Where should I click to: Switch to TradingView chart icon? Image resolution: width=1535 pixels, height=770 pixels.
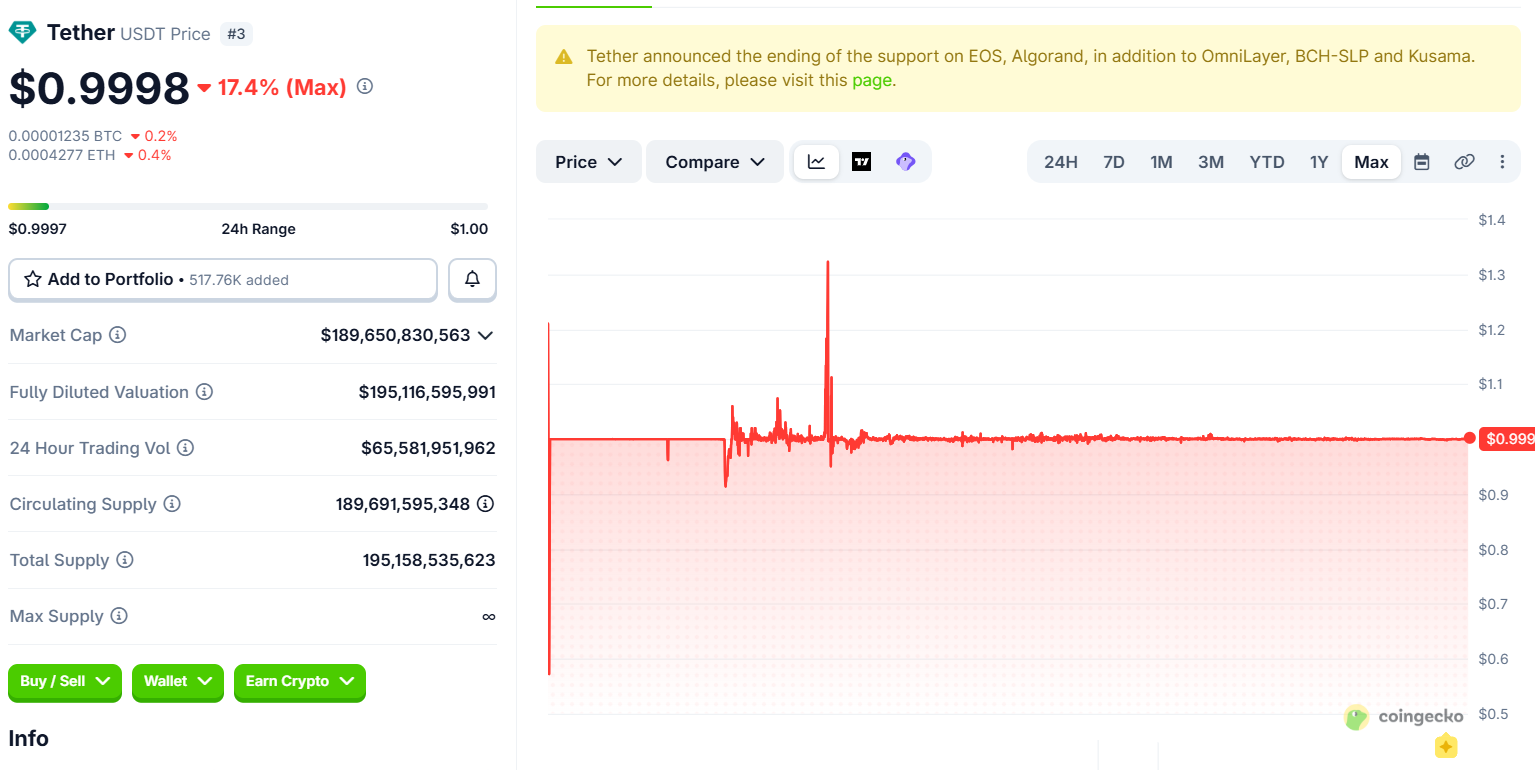(x=861, y=162)
